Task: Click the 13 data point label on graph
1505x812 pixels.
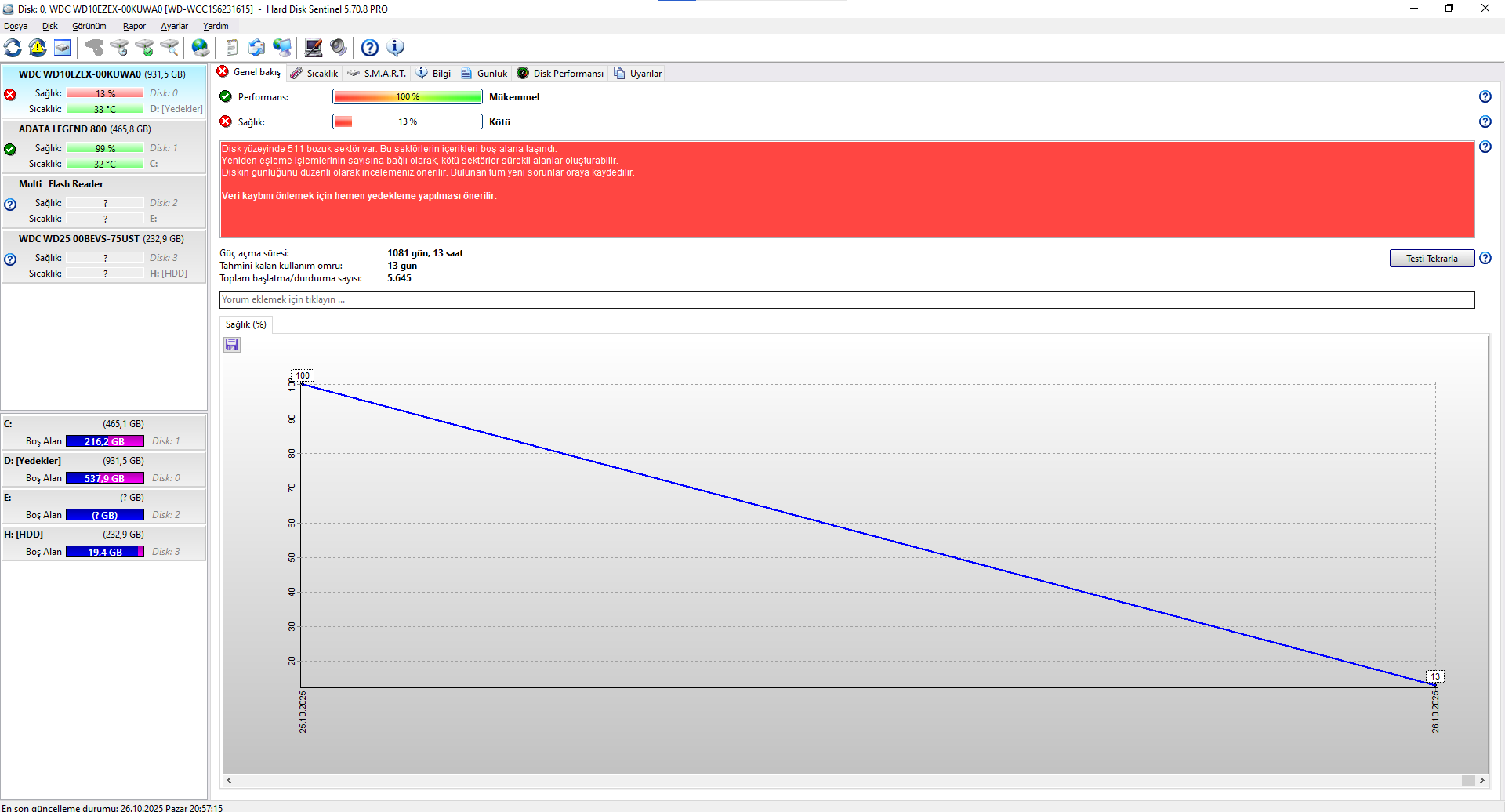Action: point(1435,676)
